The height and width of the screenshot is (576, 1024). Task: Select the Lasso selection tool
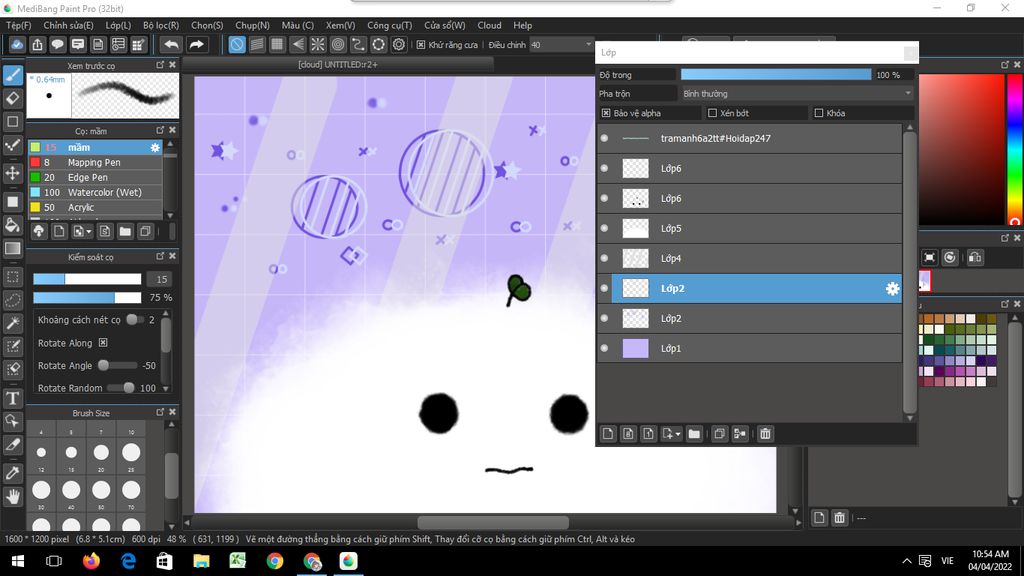[12, 300]
